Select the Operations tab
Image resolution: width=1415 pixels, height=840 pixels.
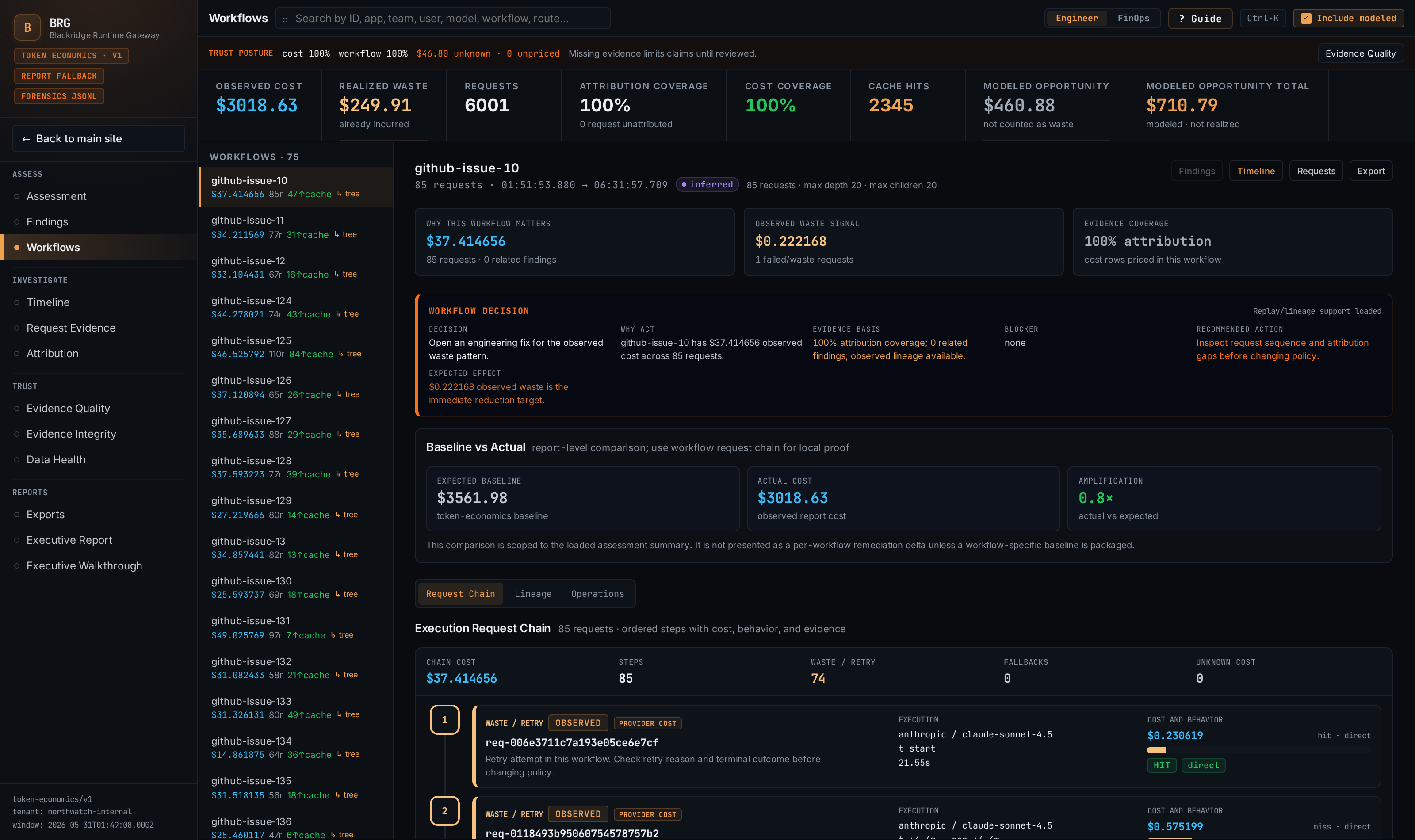(597, 593)
